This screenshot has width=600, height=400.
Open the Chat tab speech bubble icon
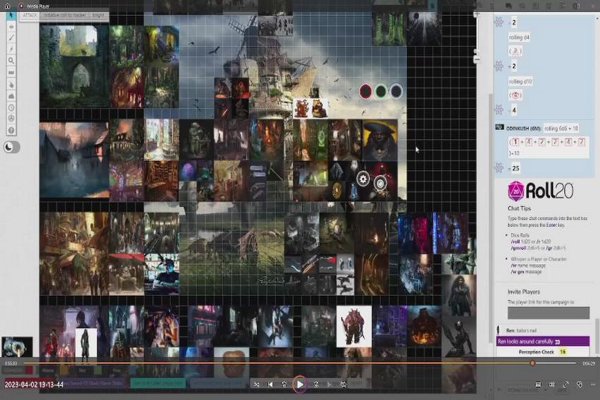coord(509,6)
